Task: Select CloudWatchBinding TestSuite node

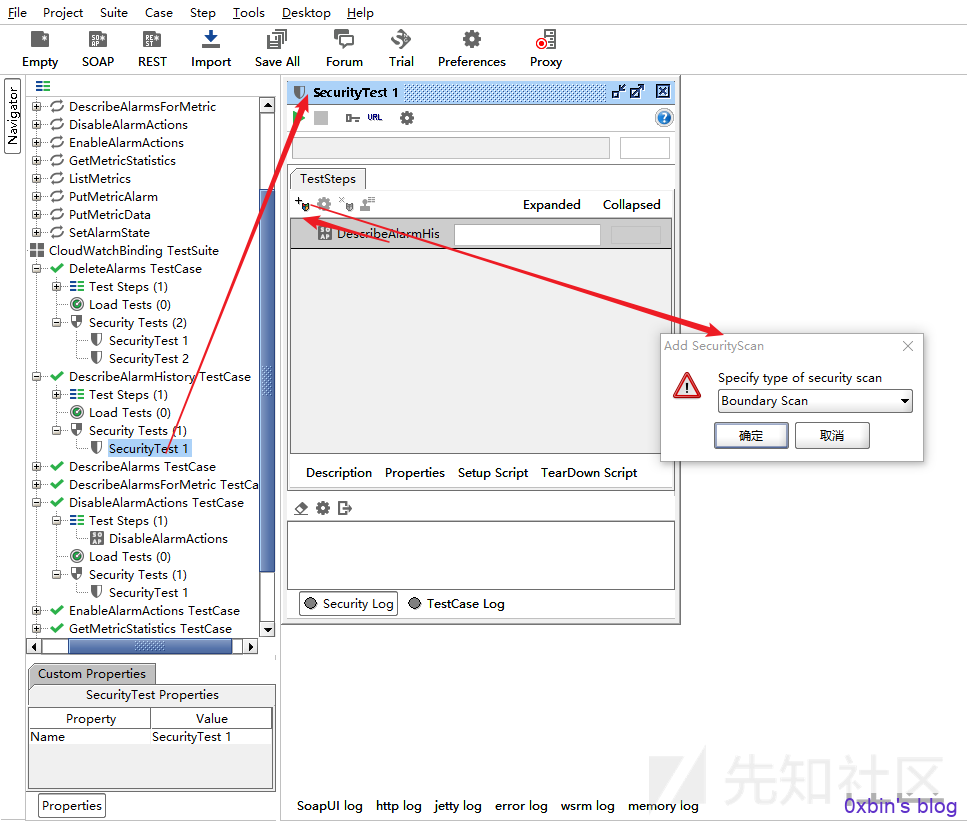Action: (x=133, y=251)
